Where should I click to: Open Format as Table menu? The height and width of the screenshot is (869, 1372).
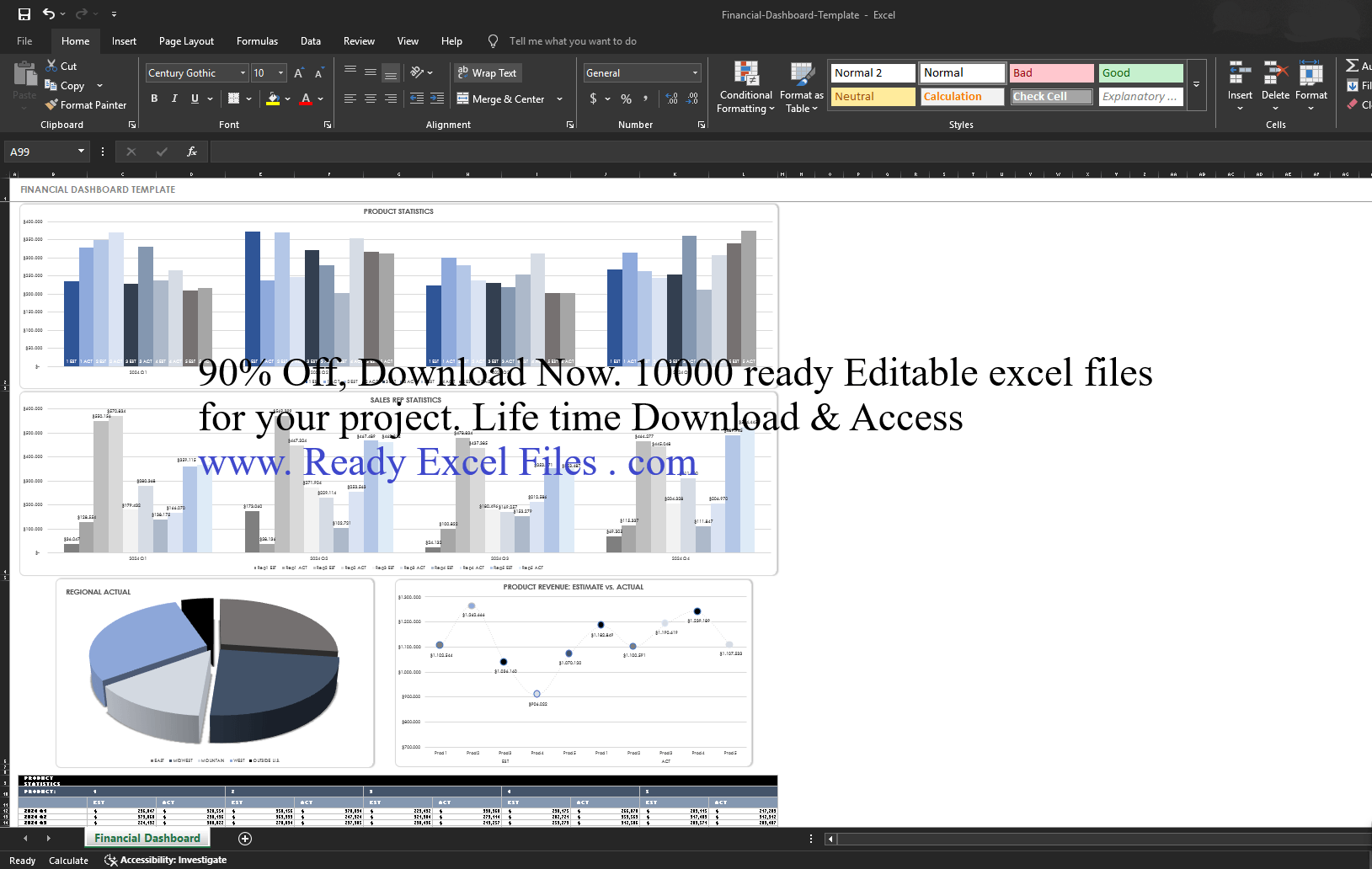pyautogui.click(x=801, y=87)
